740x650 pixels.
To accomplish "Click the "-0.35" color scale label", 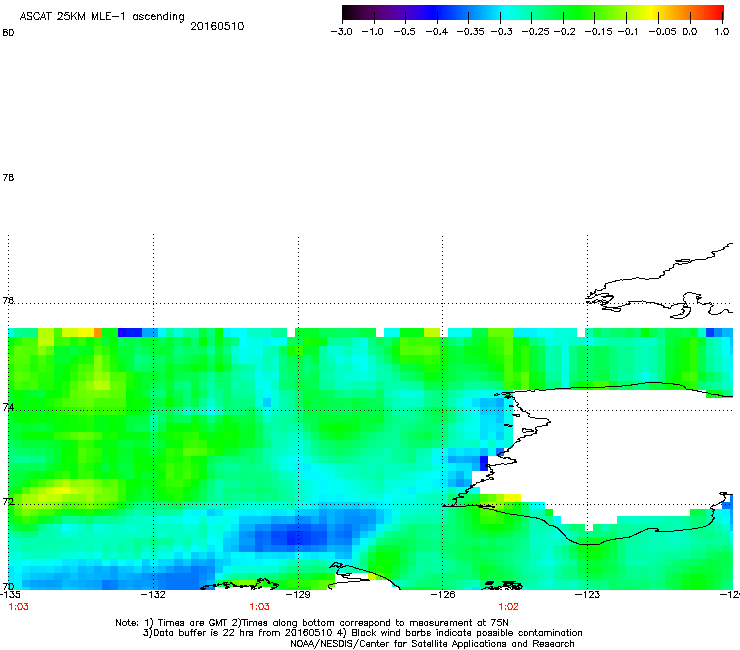I will (x=471, y=32).
